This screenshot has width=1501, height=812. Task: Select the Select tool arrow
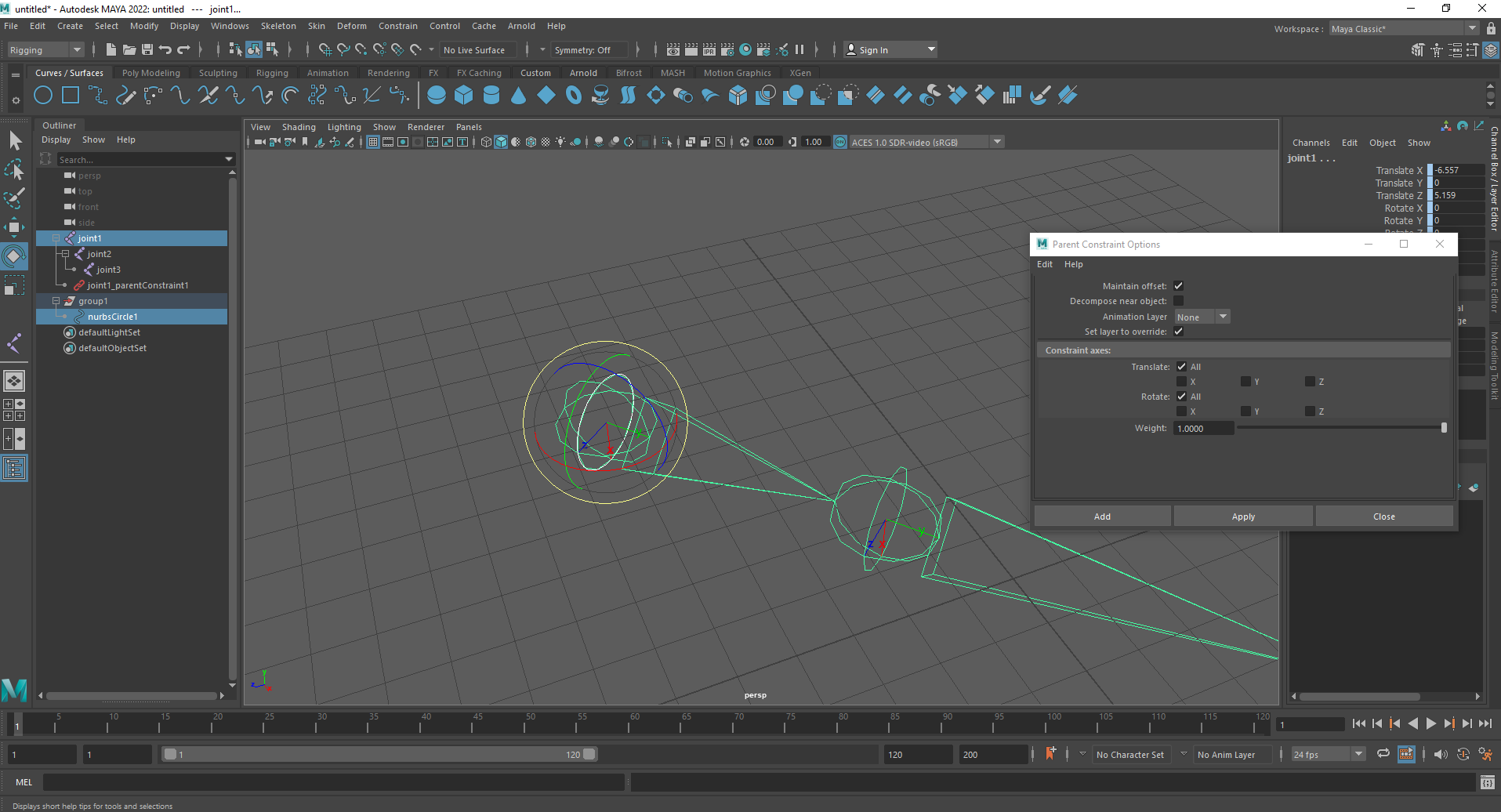click(15, 141)
